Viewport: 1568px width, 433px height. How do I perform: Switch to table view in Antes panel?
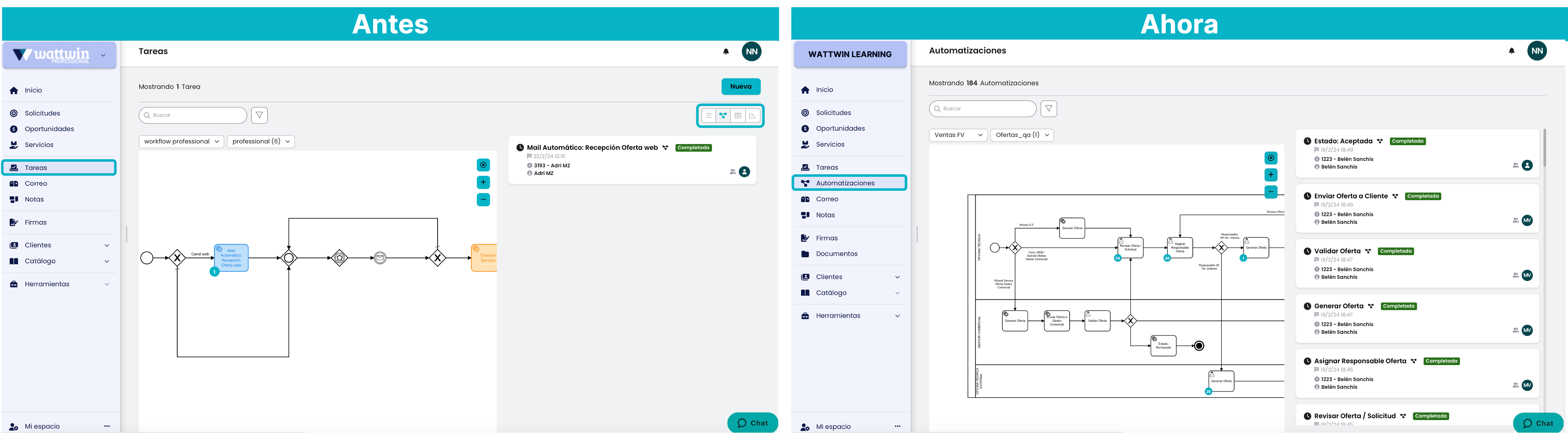(x=738, y=116)
